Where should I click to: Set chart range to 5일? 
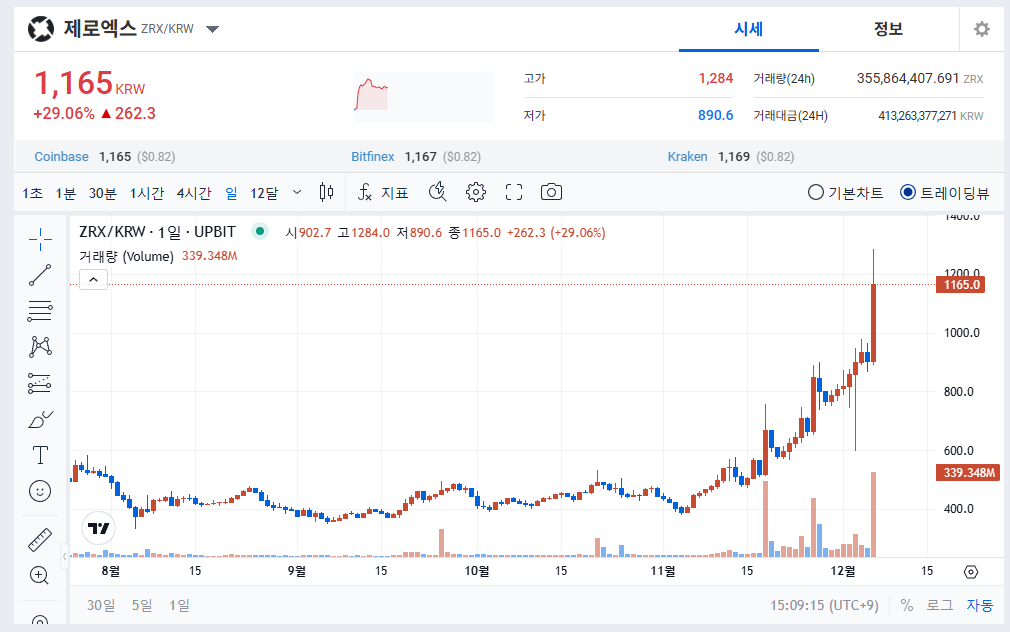pos(142,605)
